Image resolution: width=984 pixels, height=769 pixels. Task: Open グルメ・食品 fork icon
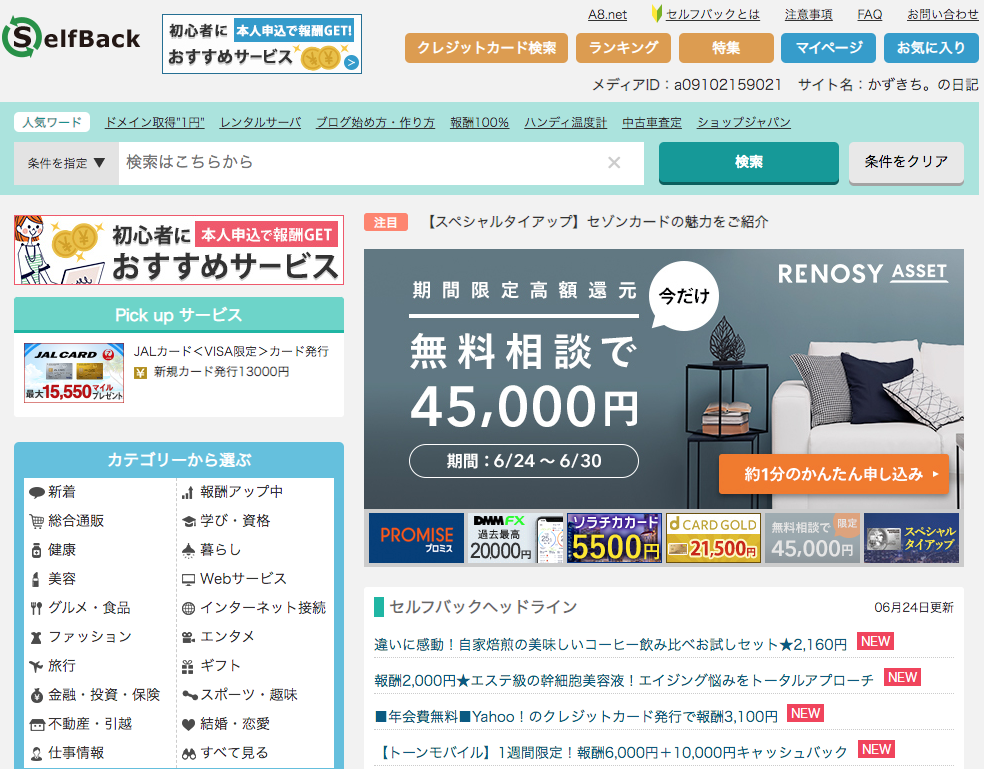point(36,608)
